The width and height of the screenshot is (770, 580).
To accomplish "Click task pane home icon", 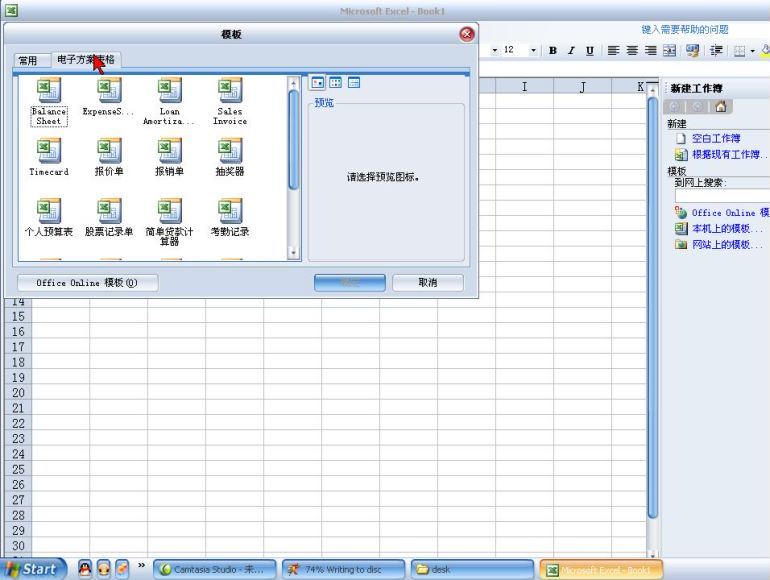I will click(x=720, y=107).
